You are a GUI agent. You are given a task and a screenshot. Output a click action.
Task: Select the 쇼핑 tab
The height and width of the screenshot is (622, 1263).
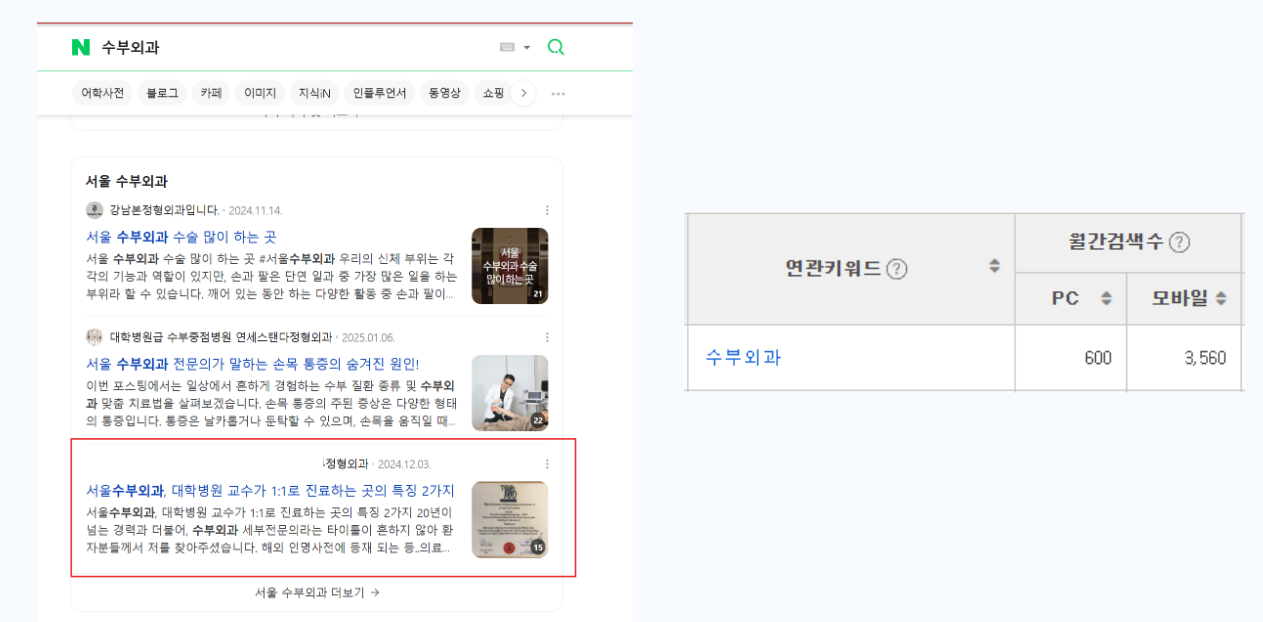point(493,93)
